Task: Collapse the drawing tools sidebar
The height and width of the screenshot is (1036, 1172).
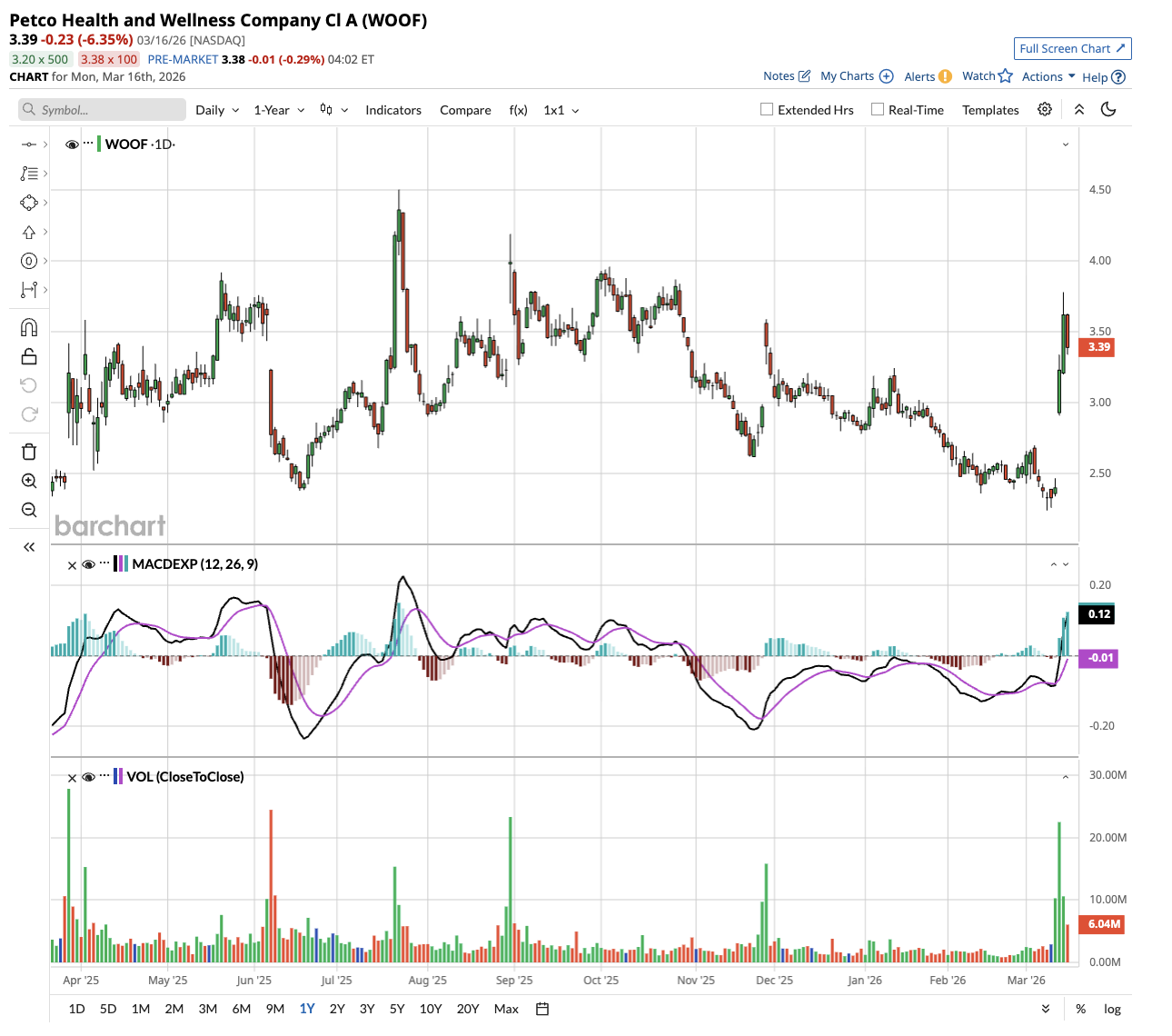Action: (x=29, y=547)
